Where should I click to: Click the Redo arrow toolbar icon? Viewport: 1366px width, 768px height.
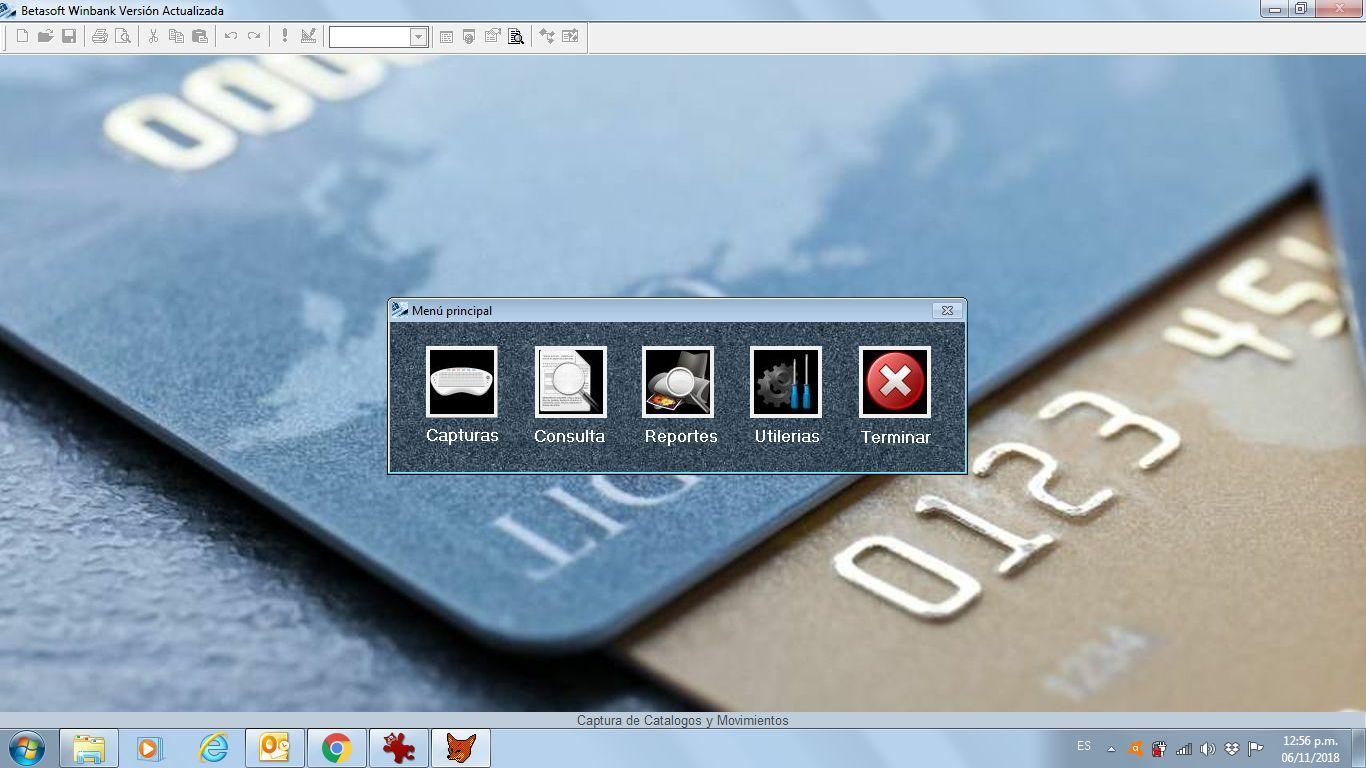(254, 36)
